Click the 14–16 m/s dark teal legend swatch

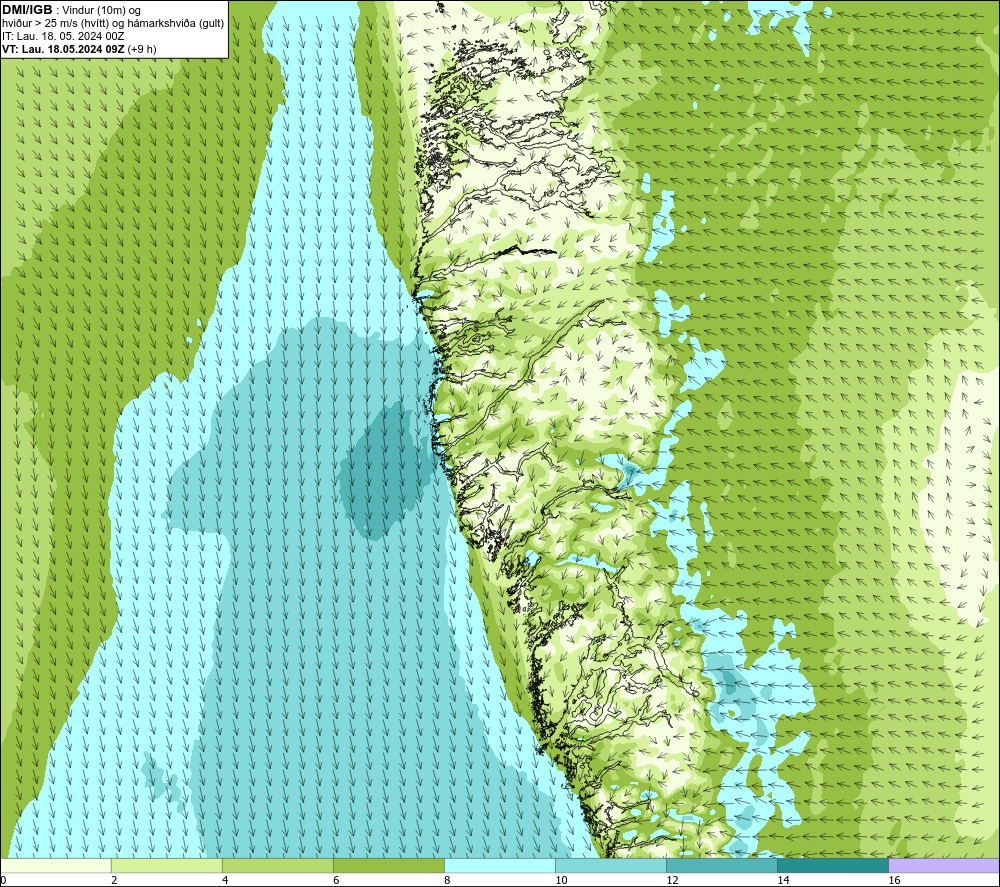coord(833,866)
